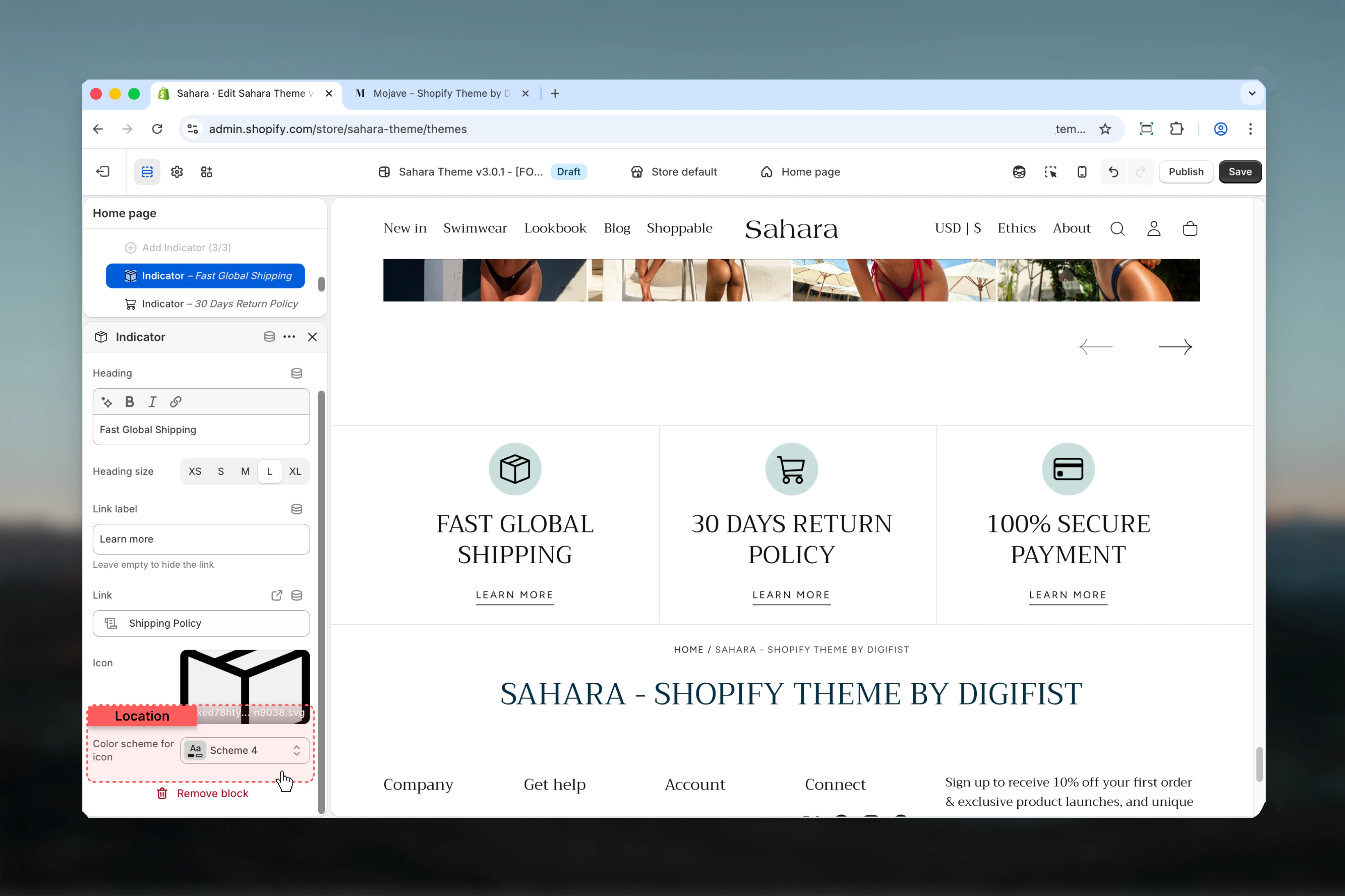Set heading size to M
Viewport: 1345px width, 896px height.
245,471
